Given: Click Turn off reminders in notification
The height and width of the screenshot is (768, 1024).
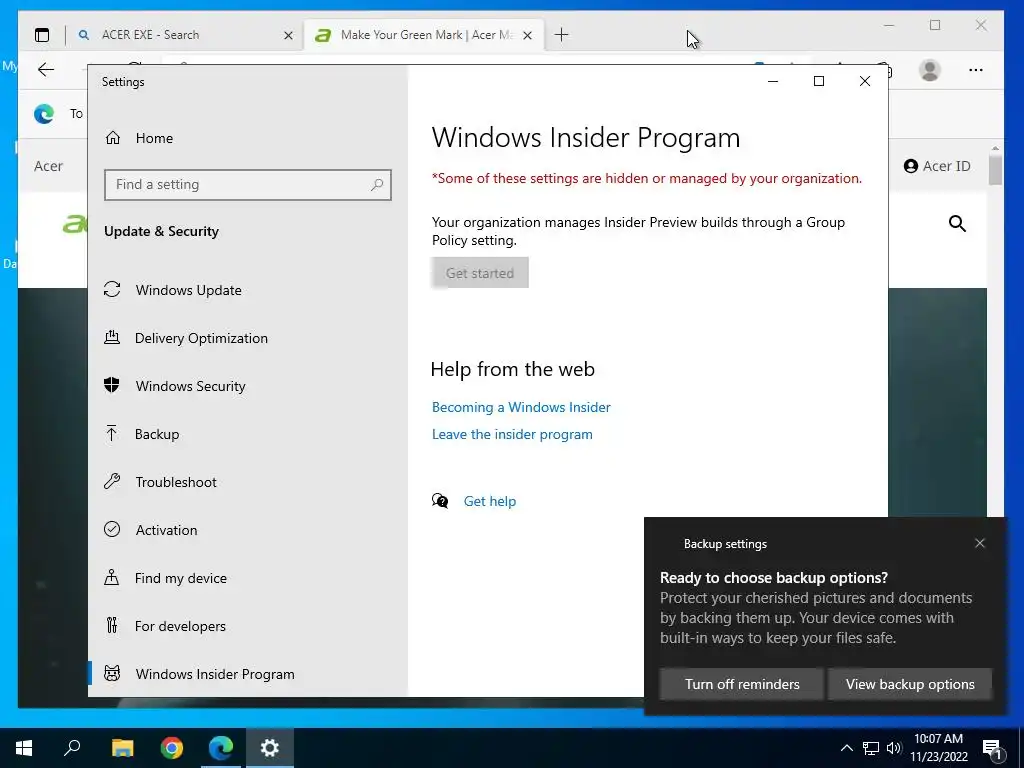Looking at the screenshot, I should pos(742,684).
